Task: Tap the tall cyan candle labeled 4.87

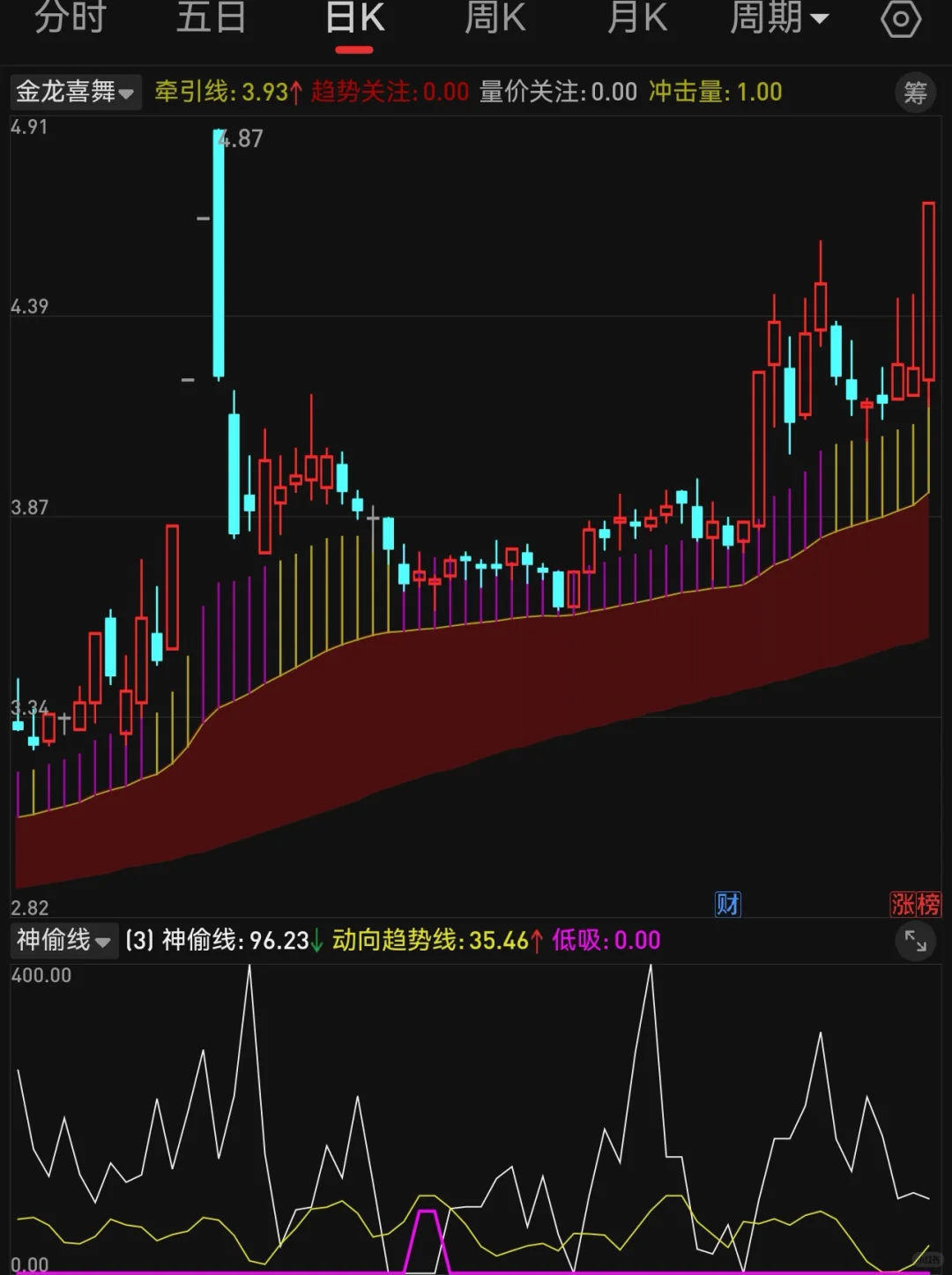Action: point(219,254)
